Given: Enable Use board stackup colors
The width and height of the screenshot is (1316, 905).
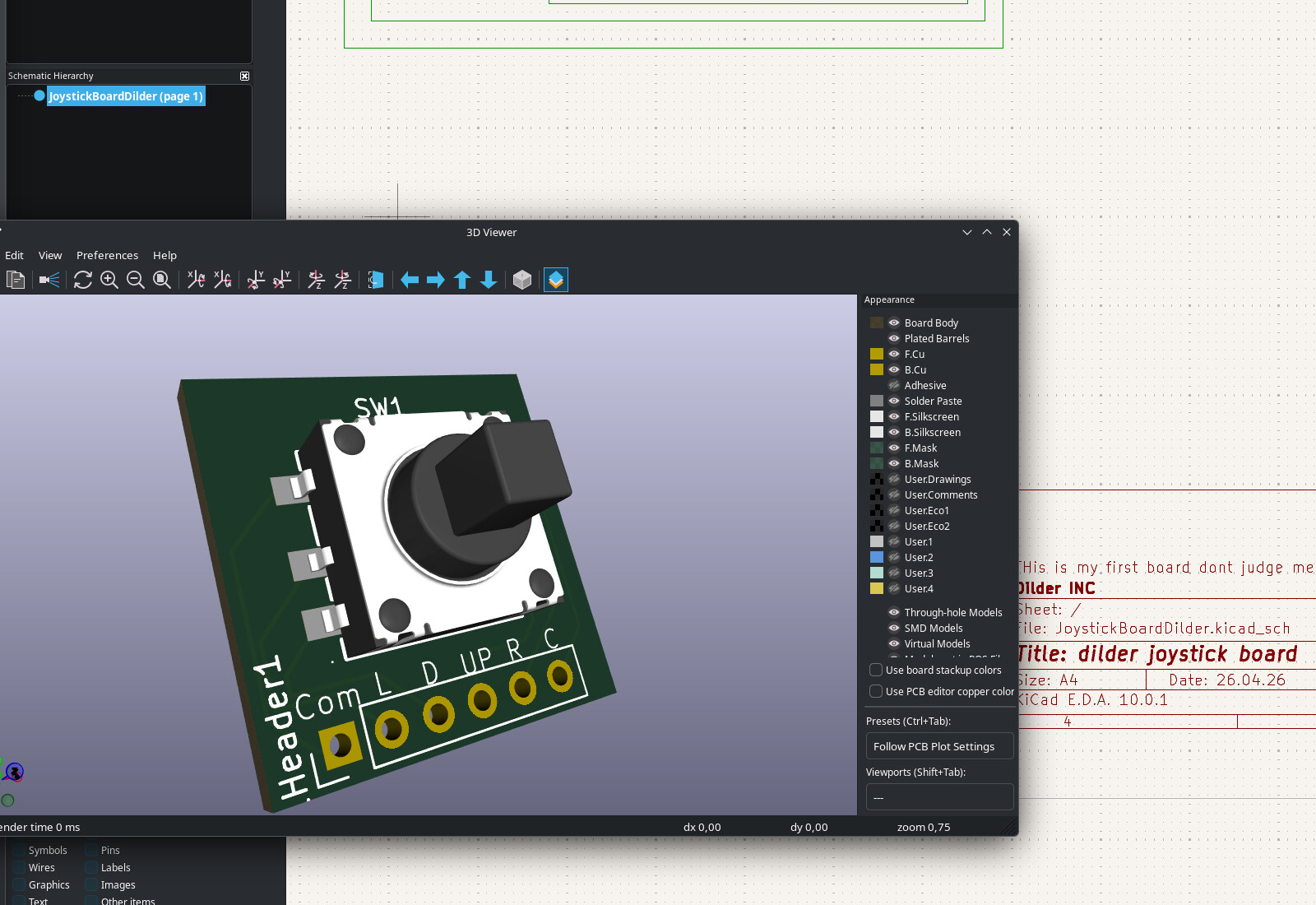Looking at the screenshot, I should click(876, 670).
